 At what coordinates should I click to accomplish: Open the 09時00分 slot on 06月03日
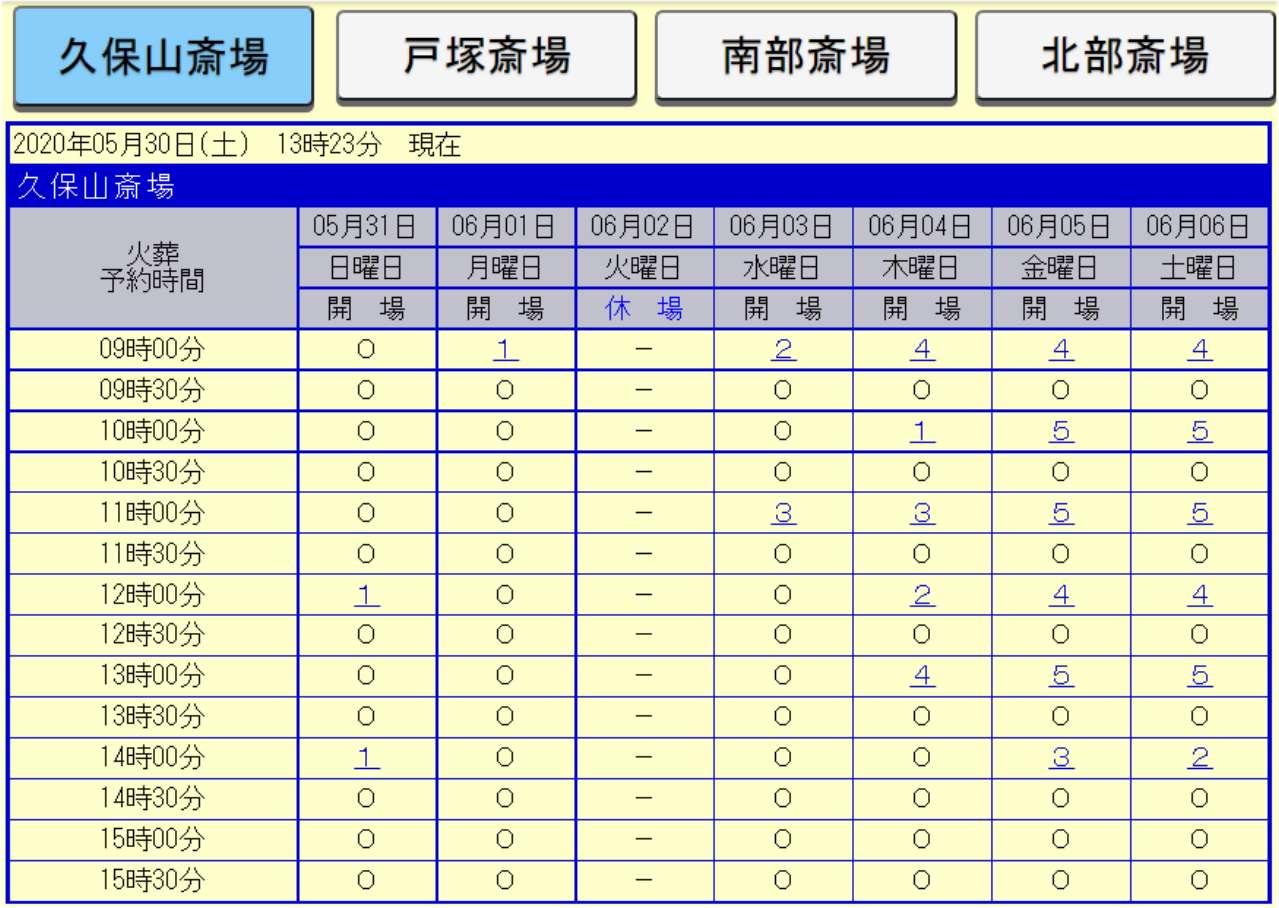783,350
